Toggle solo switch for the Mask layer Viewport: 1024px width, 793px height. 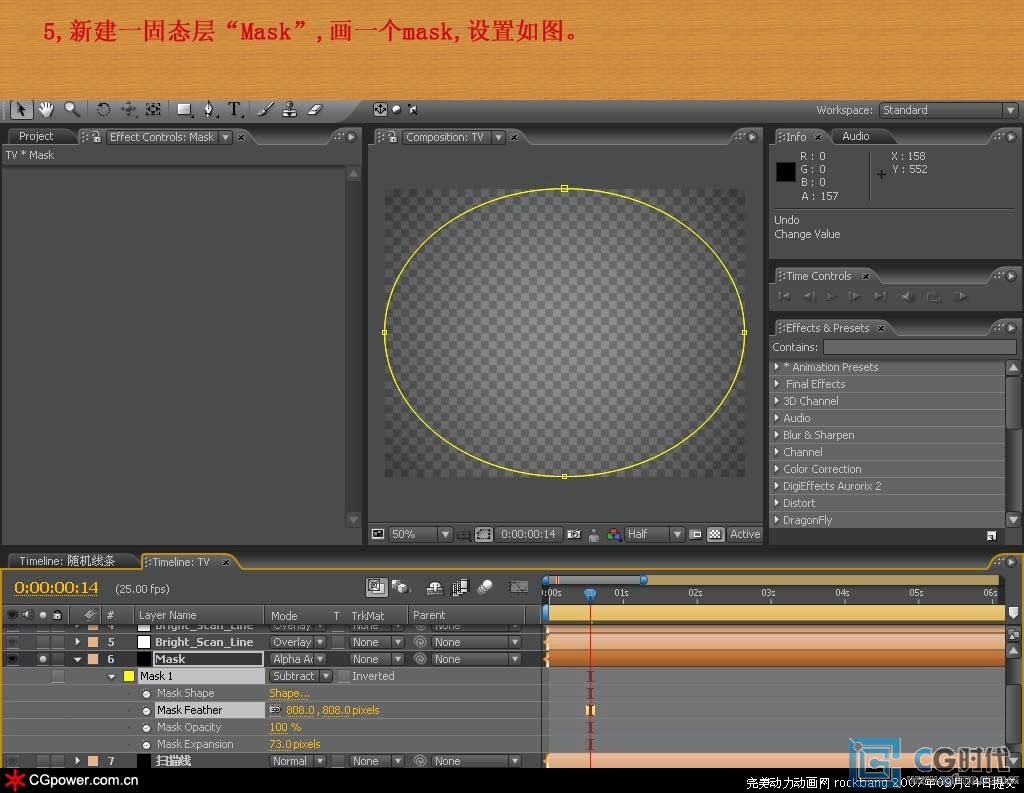point(42,659)
